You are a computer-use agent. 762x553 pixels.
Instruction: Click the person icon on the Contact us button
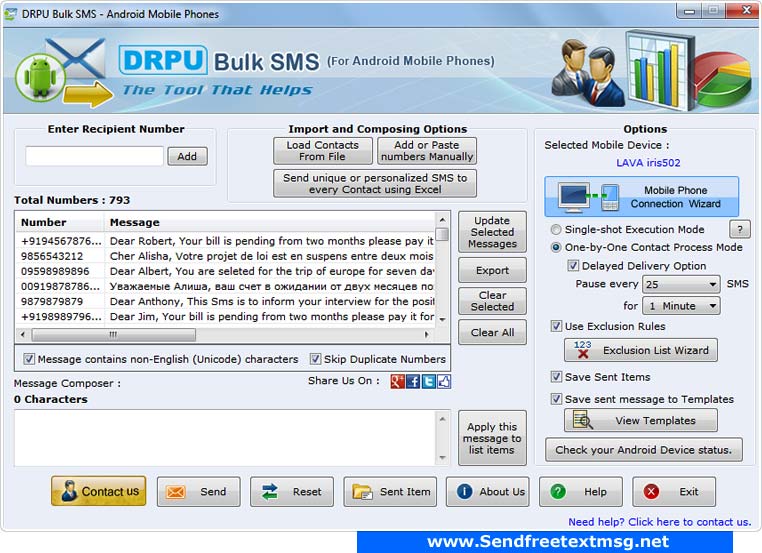pyautogui.click(x=69, y=491)
